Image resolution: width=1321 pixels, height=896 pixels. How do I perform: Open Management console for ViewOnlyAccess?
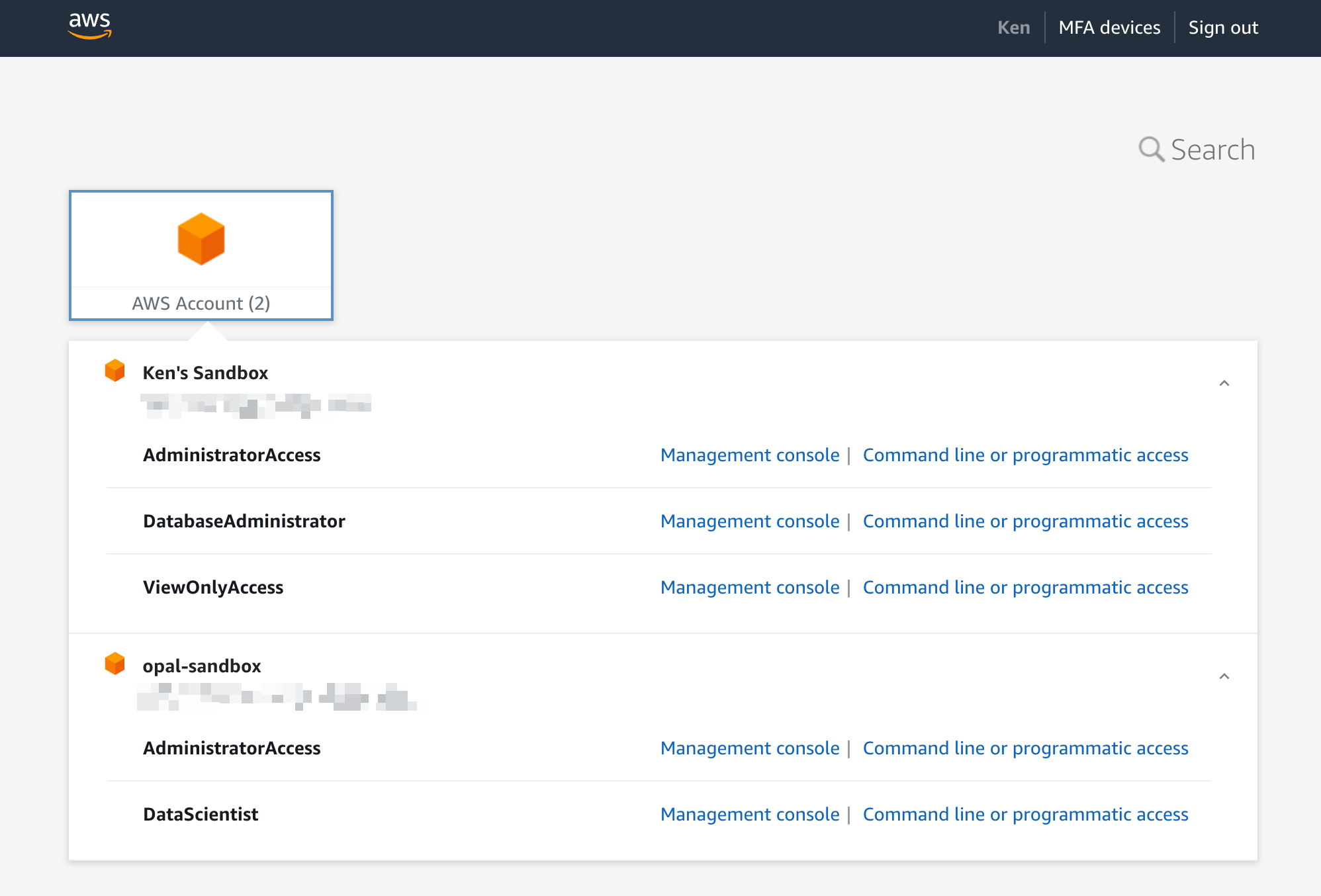tap(749, 588)
